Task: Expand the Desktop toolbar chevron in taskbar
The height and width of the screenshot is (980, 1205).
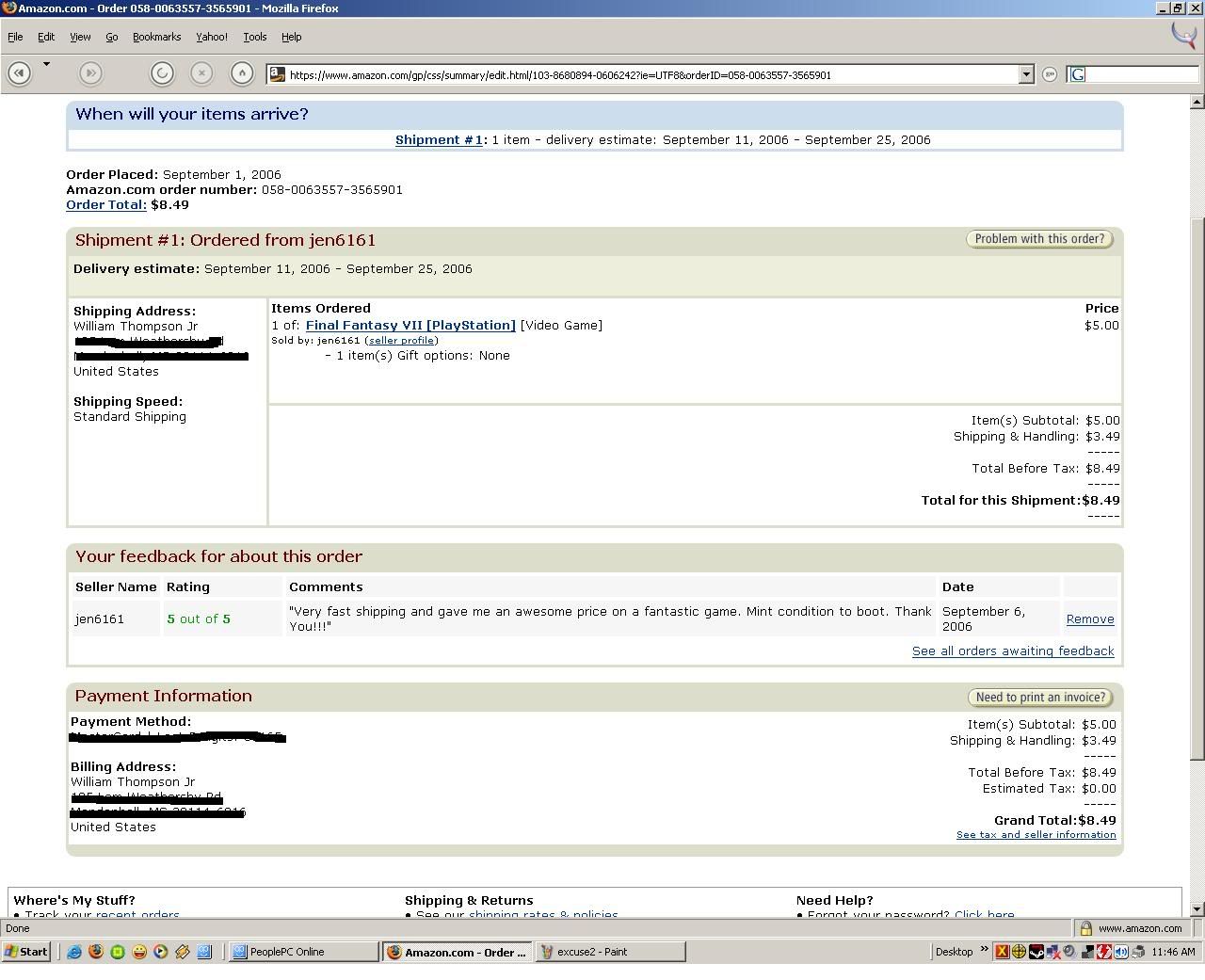Action: (x=985, y=950)
